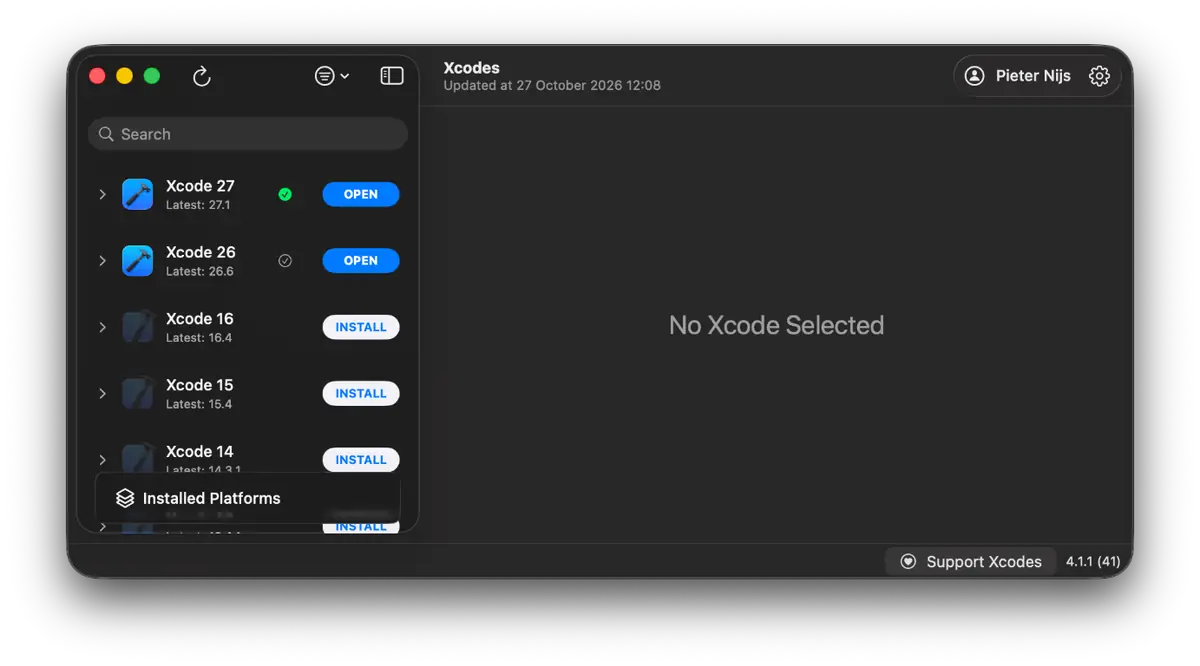Click the 'Latest: 16.4' subtitle
The height and width of the screenshot is (666, 1200).
[199, 338]
